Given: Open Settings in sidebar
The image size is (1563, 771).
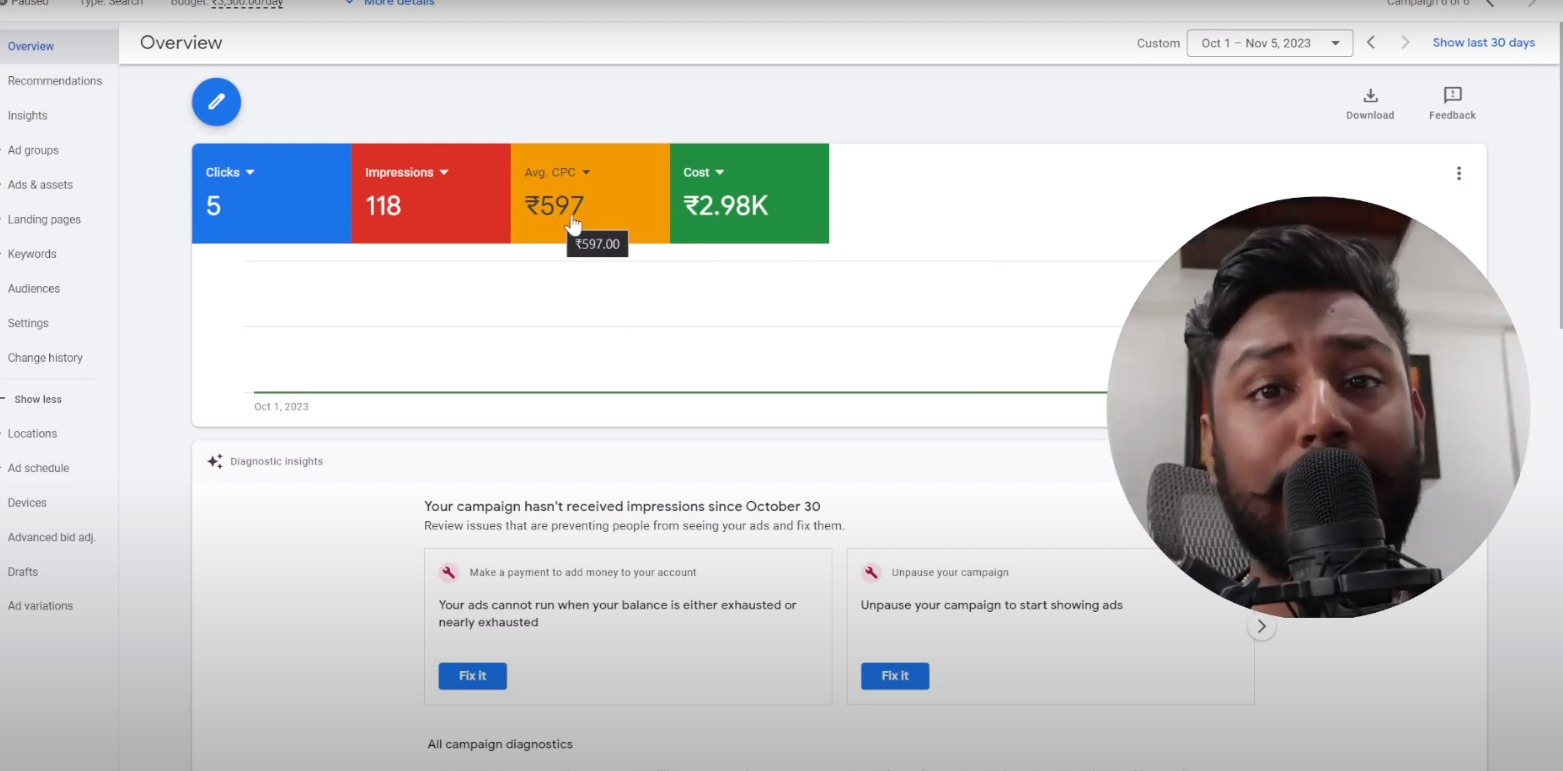Looking at the screenshot, I should click(x=28, y=323).
